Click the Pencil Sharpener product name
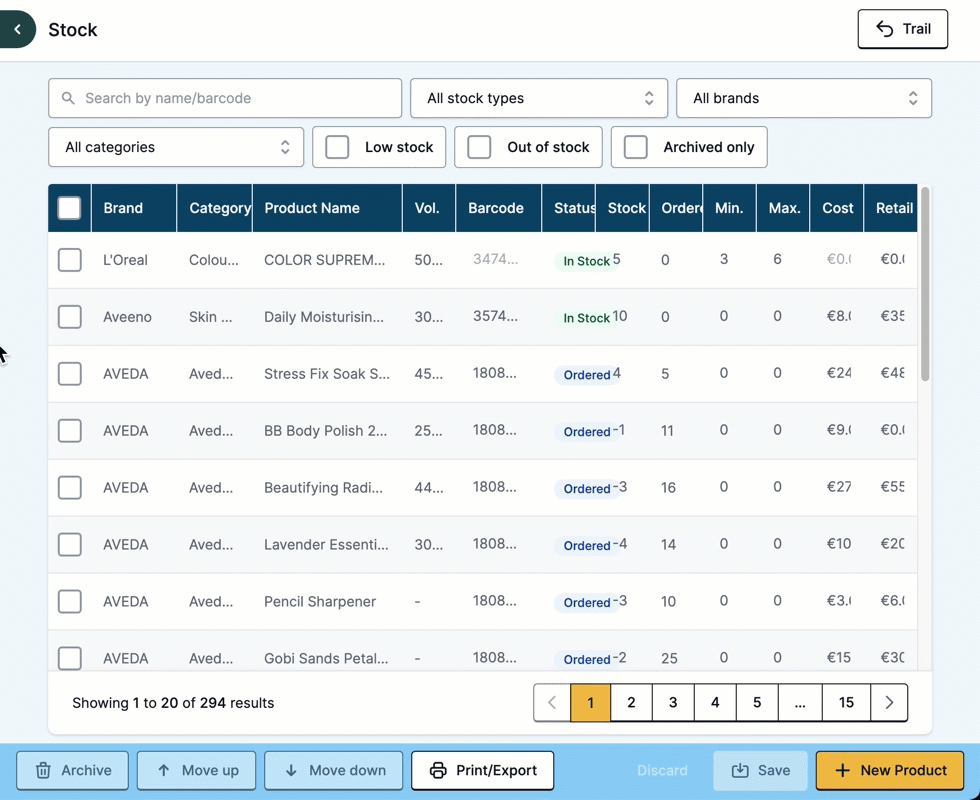Screen dimensions: 980x800 320,601
